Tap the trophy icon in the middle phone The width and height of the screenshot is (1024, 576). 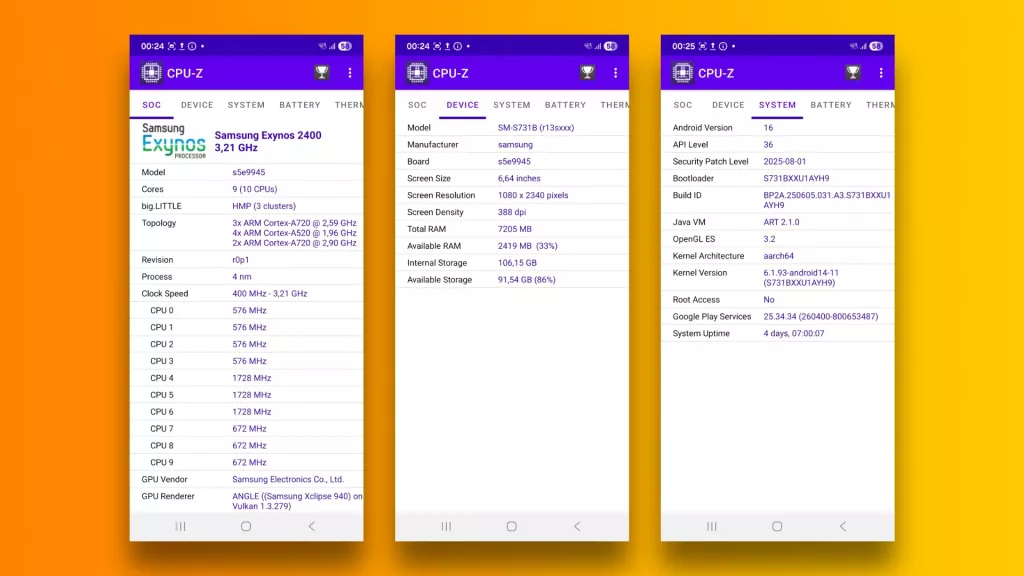[588, 72]
